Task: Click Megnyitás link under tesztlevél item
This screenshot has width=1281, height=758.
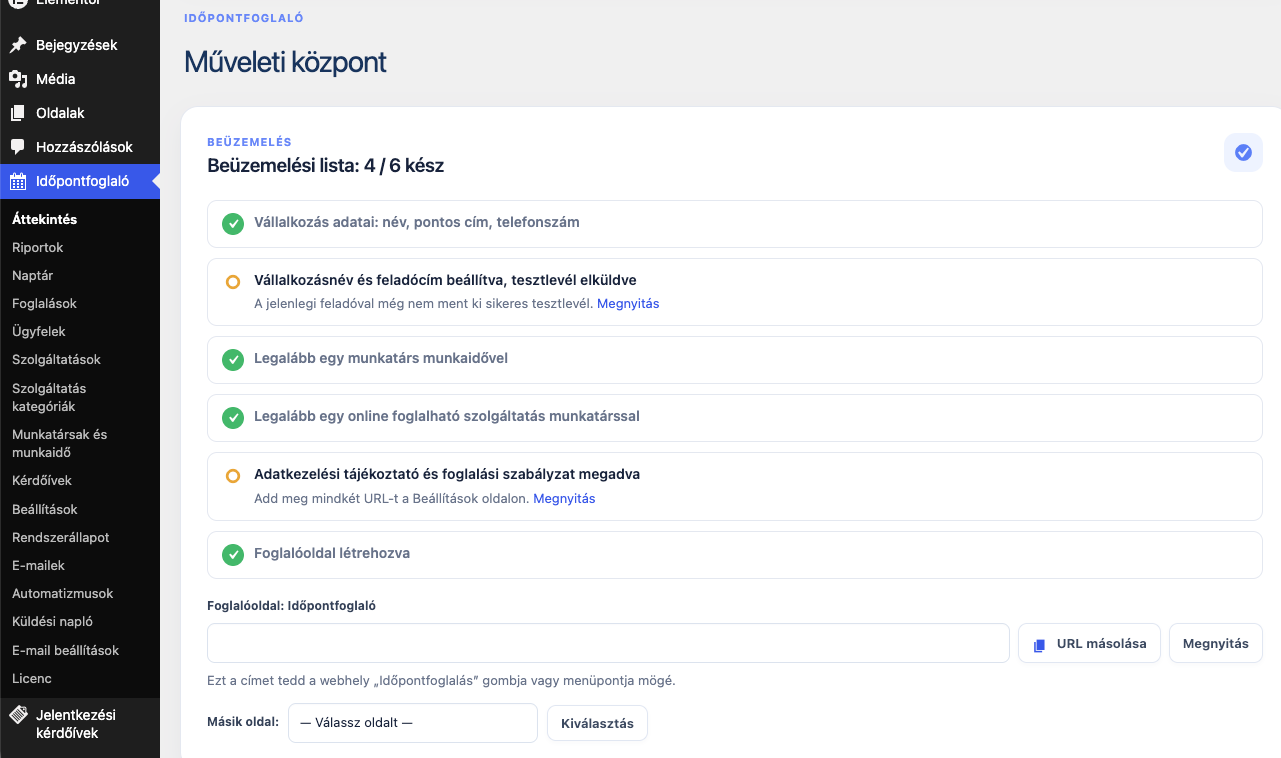Action: pos(628,303)
